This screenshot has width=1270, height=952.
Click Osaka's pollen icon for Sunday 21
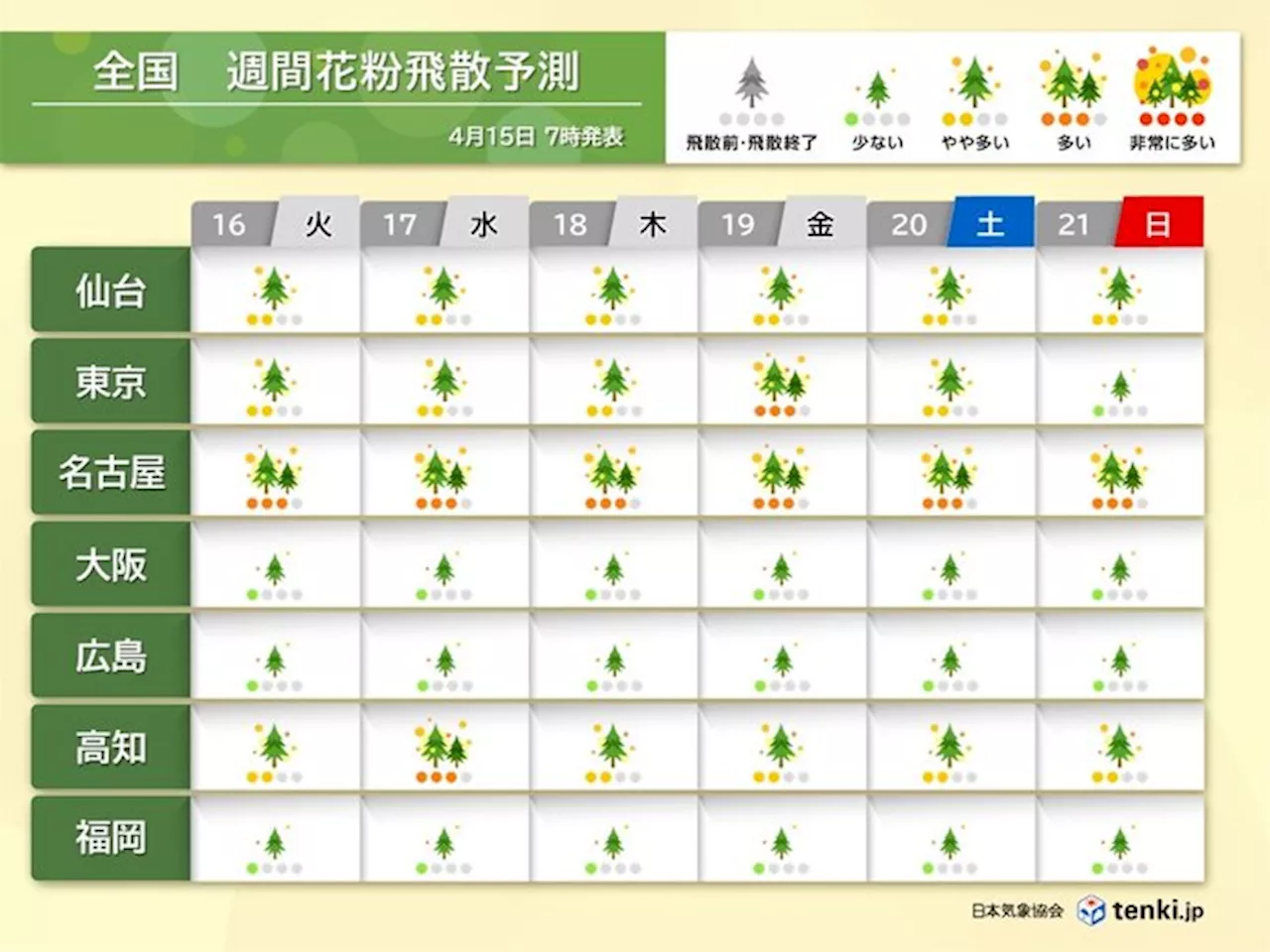pyautogui.click(x=1120, y=576)
